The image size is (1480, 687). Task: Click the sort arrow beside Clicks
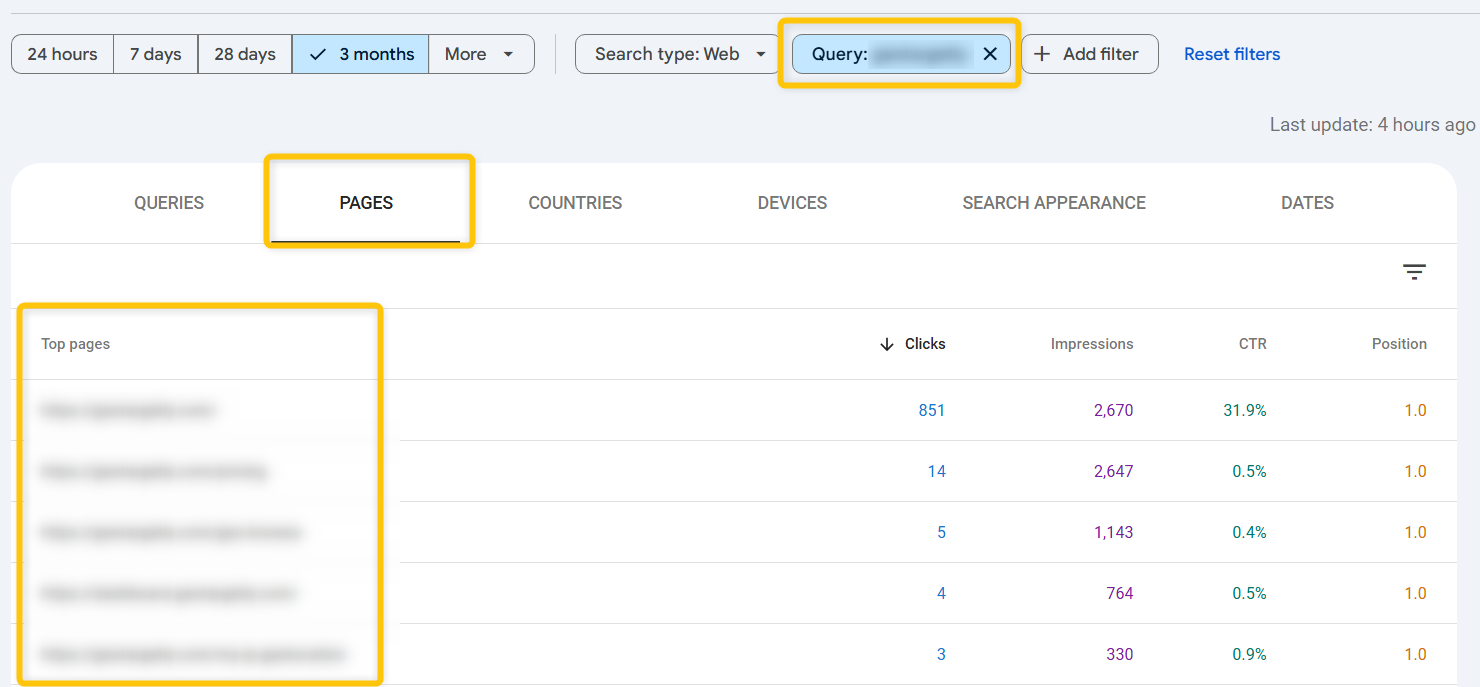pyautogui.click(x=886, y=344)
